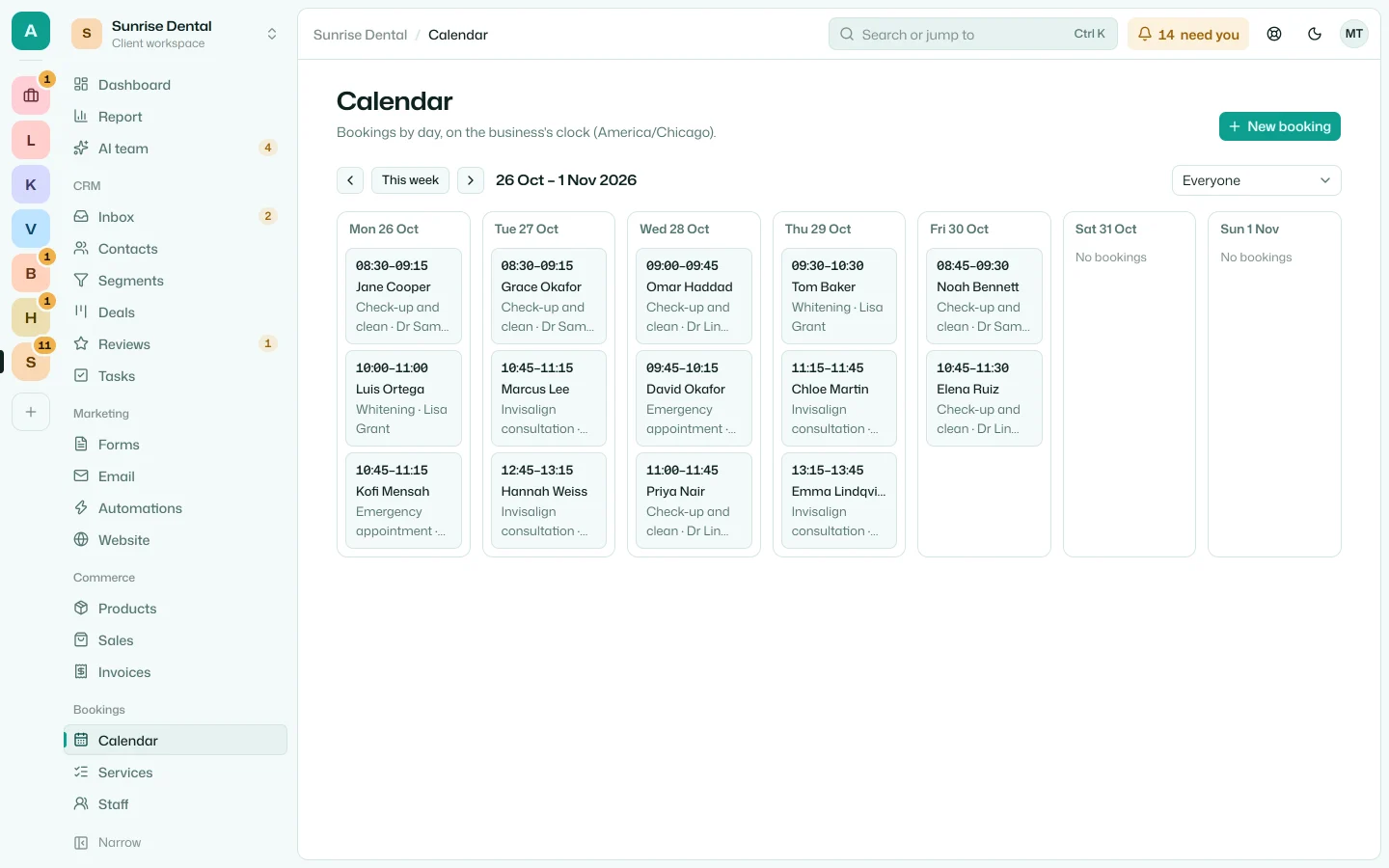Image resolution: width=1389 pixels, height=868 pixels.
Task: Open Jane Cooper's 08:30 booking
Action: click(403, 296)
